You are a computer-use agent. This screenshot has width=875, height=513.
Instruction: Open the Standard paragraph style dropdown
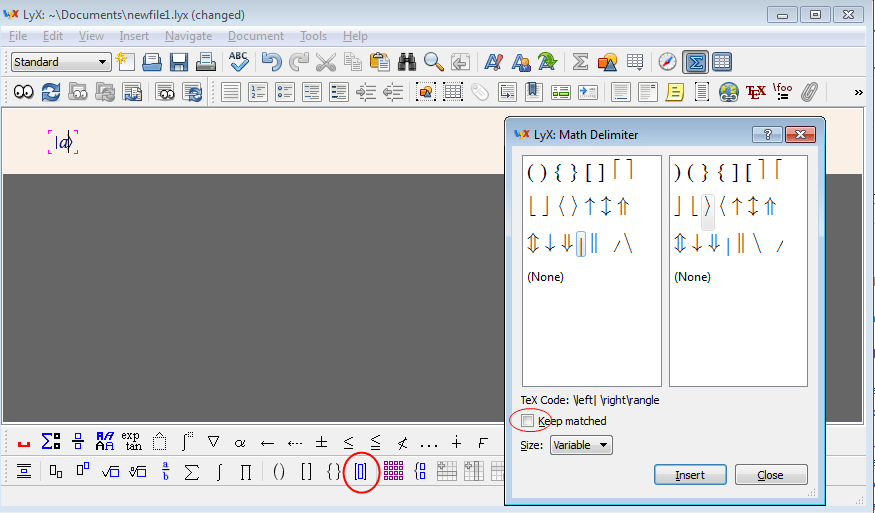60,62
